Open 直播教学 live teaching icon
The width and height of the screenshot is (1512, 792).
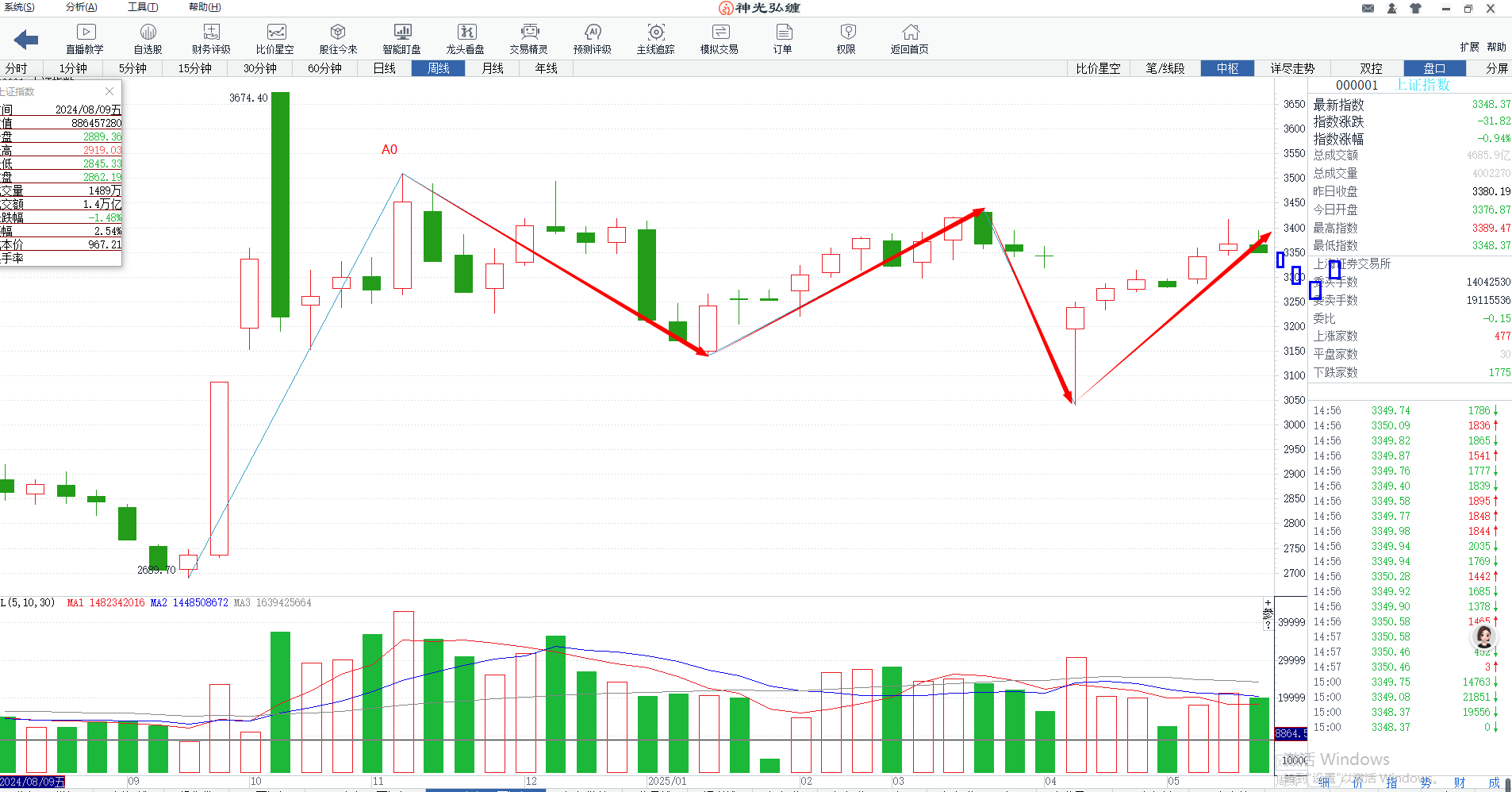tap(85, 38)
